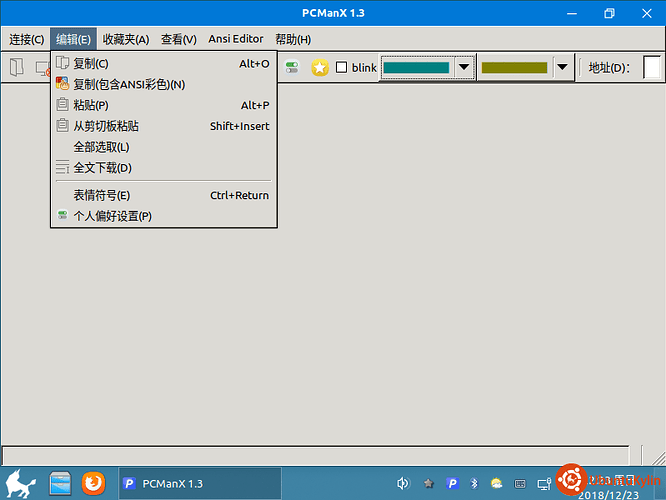This screenshot has width=666, height=500.
Task: Click the keyboard tray icon
Action: [520, 484]
